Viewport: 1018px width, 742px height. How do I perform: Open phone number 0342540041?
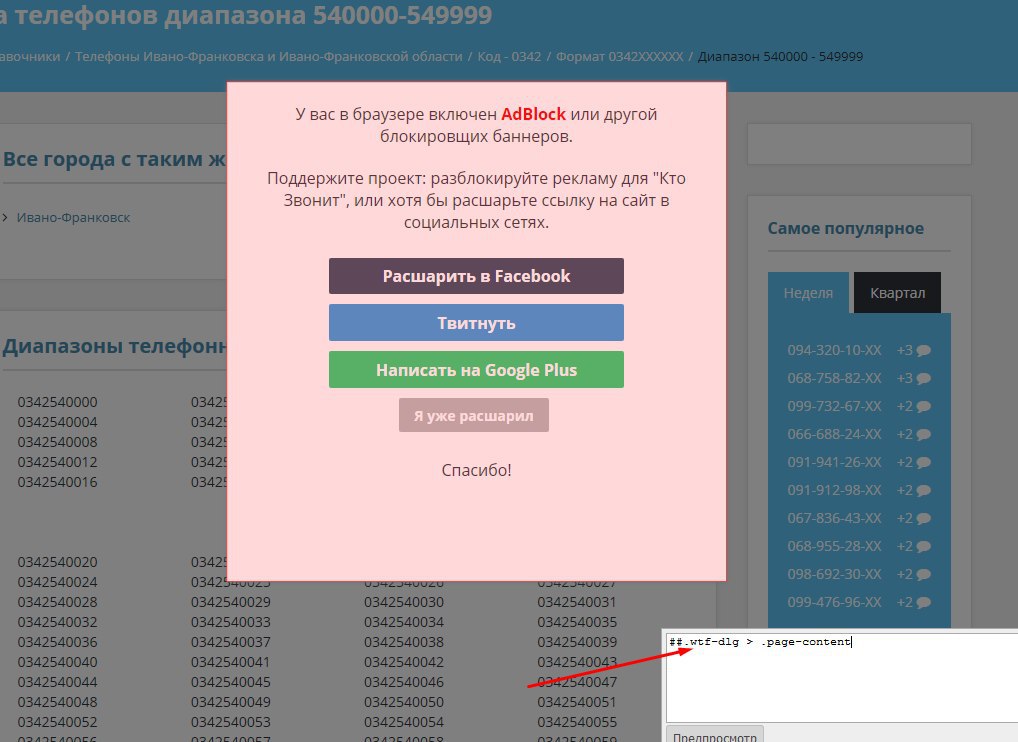[x=230, y=662]
